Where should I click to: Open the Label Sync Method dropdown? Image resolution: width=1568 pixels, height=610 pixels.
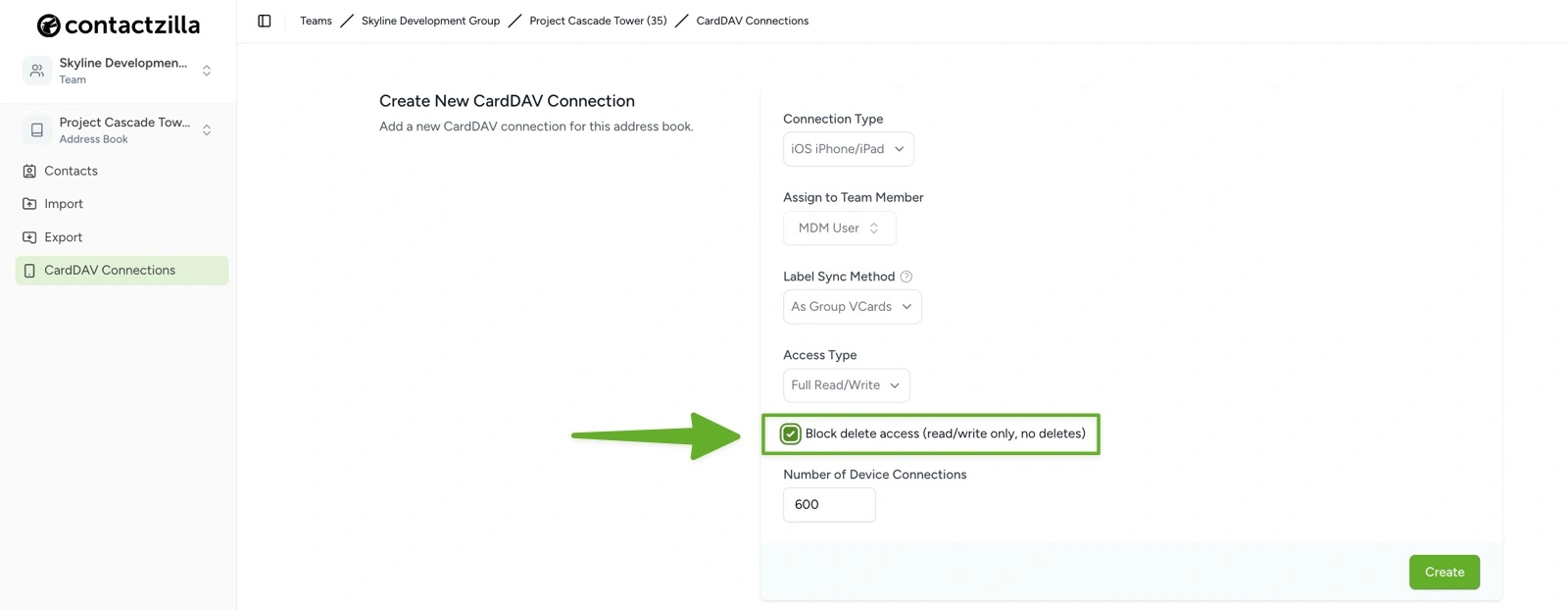852,306
